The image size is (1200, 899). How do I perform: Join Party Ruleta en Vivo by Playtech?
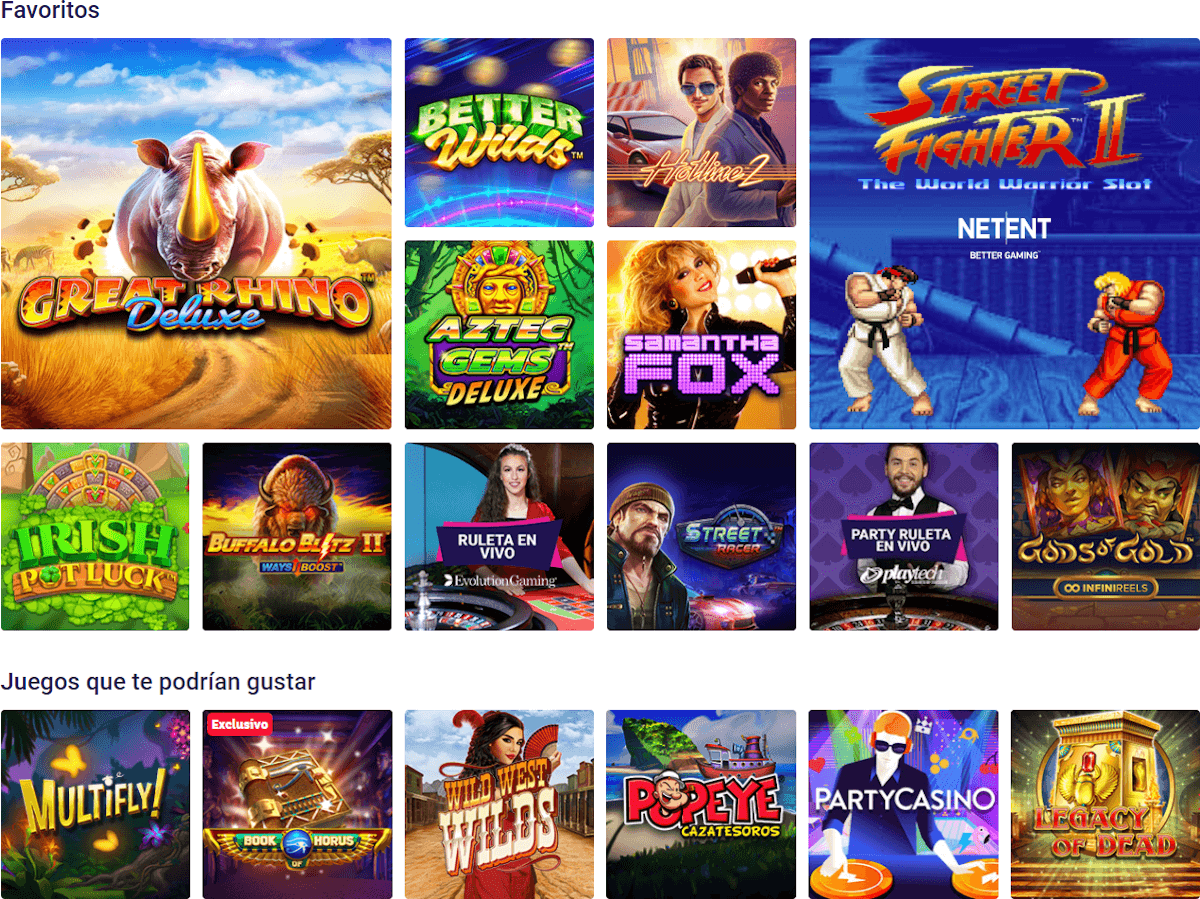[904, 537]
